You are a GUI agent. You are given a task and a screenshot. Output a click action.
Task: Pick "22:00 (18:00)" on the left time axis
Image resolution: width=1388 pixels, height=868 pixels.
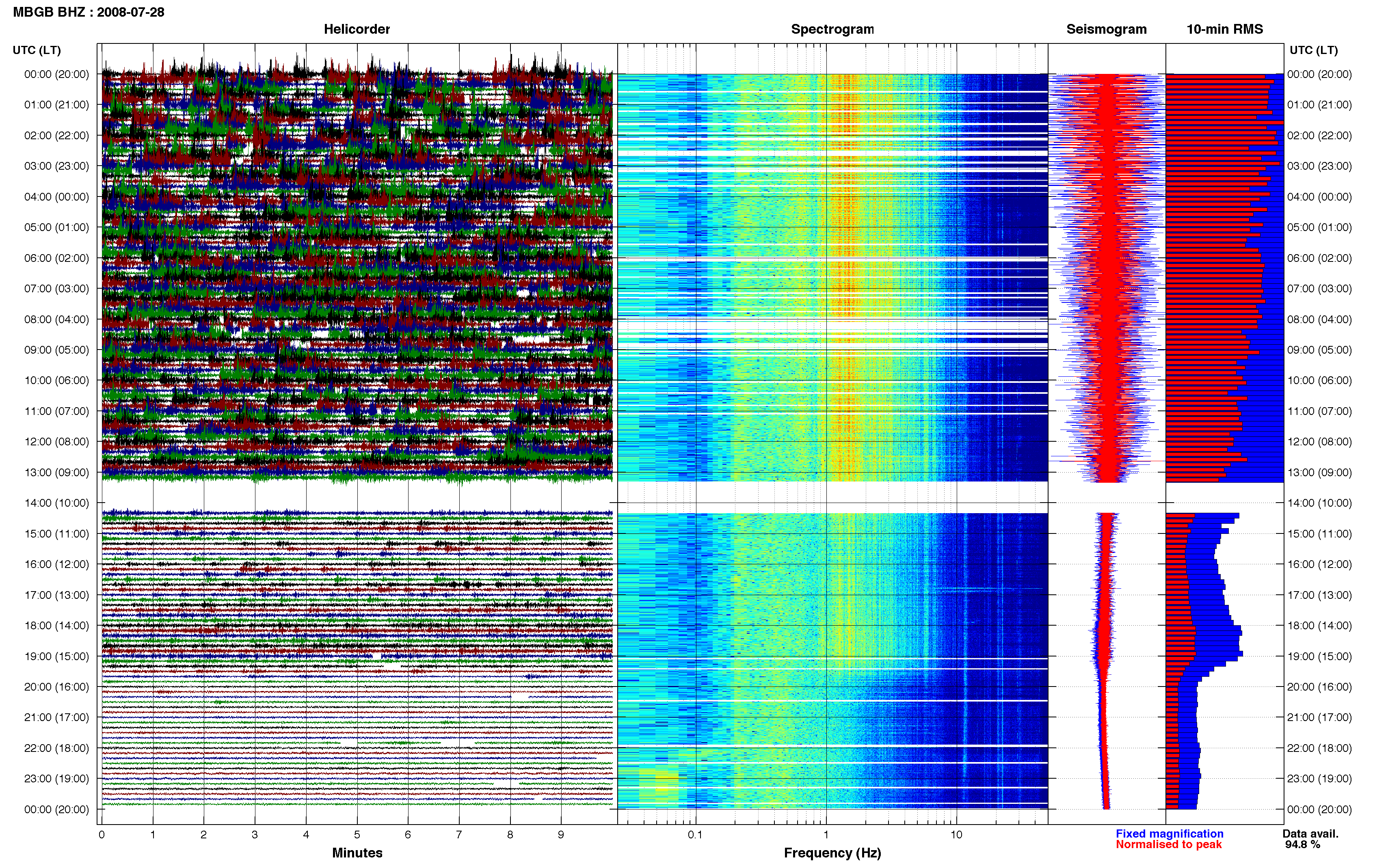[x=57, y=748]
